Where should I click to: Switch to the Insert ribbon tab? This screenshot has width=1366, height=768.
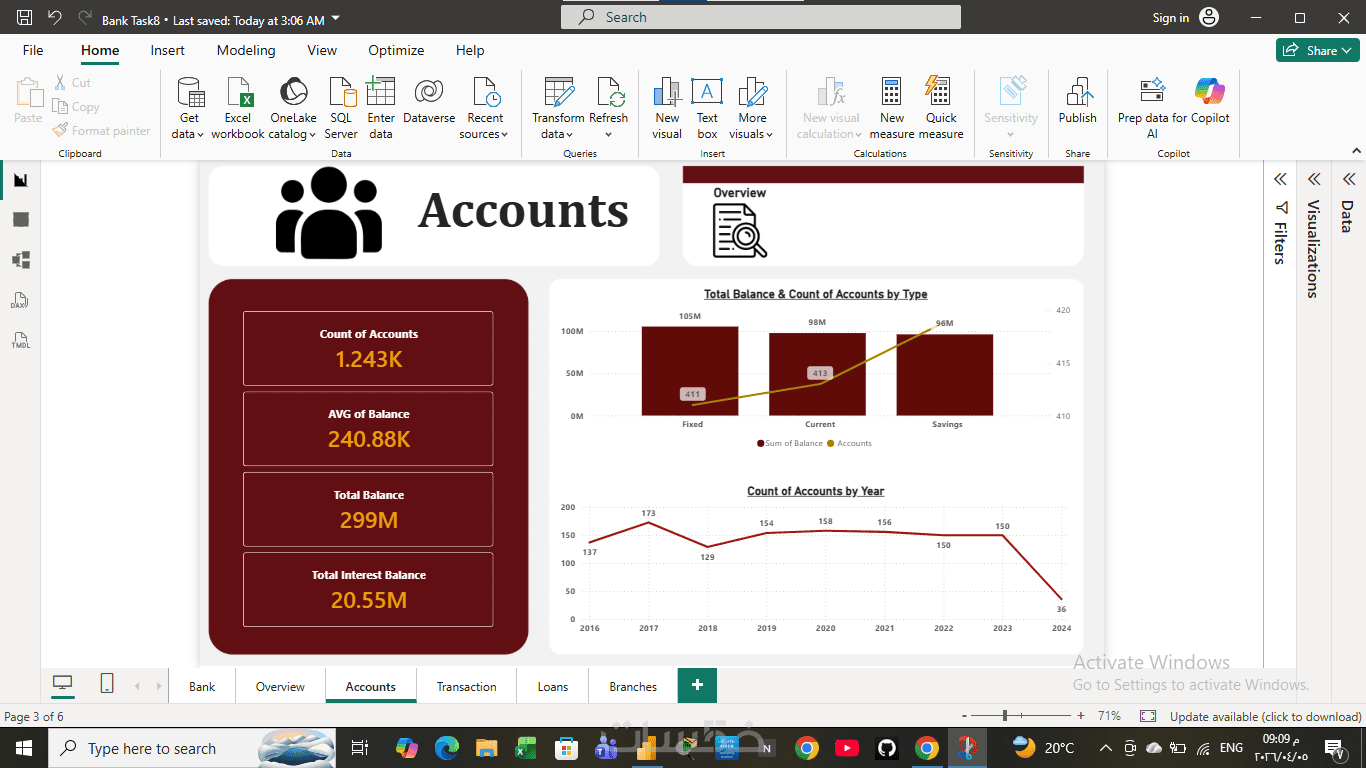click(168, 50)
